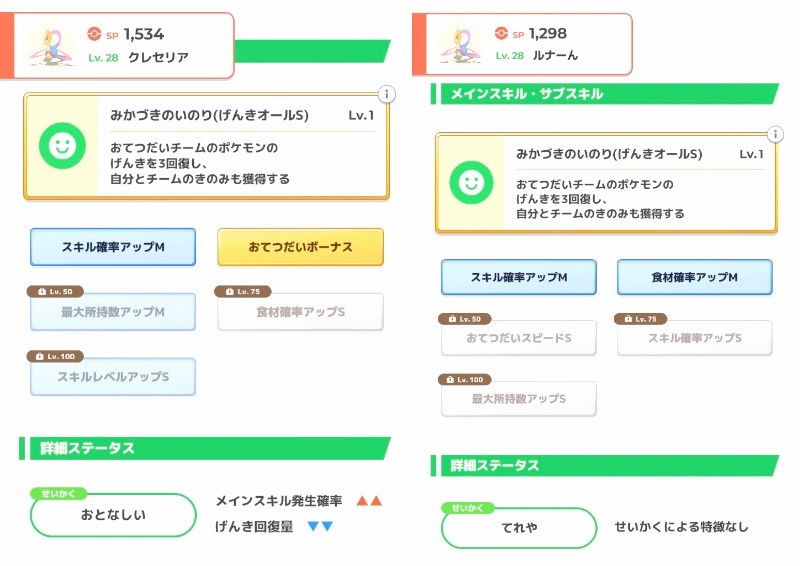800x566 pixels.
Task: Click info icon on left skill card
Action: point(387,95)
